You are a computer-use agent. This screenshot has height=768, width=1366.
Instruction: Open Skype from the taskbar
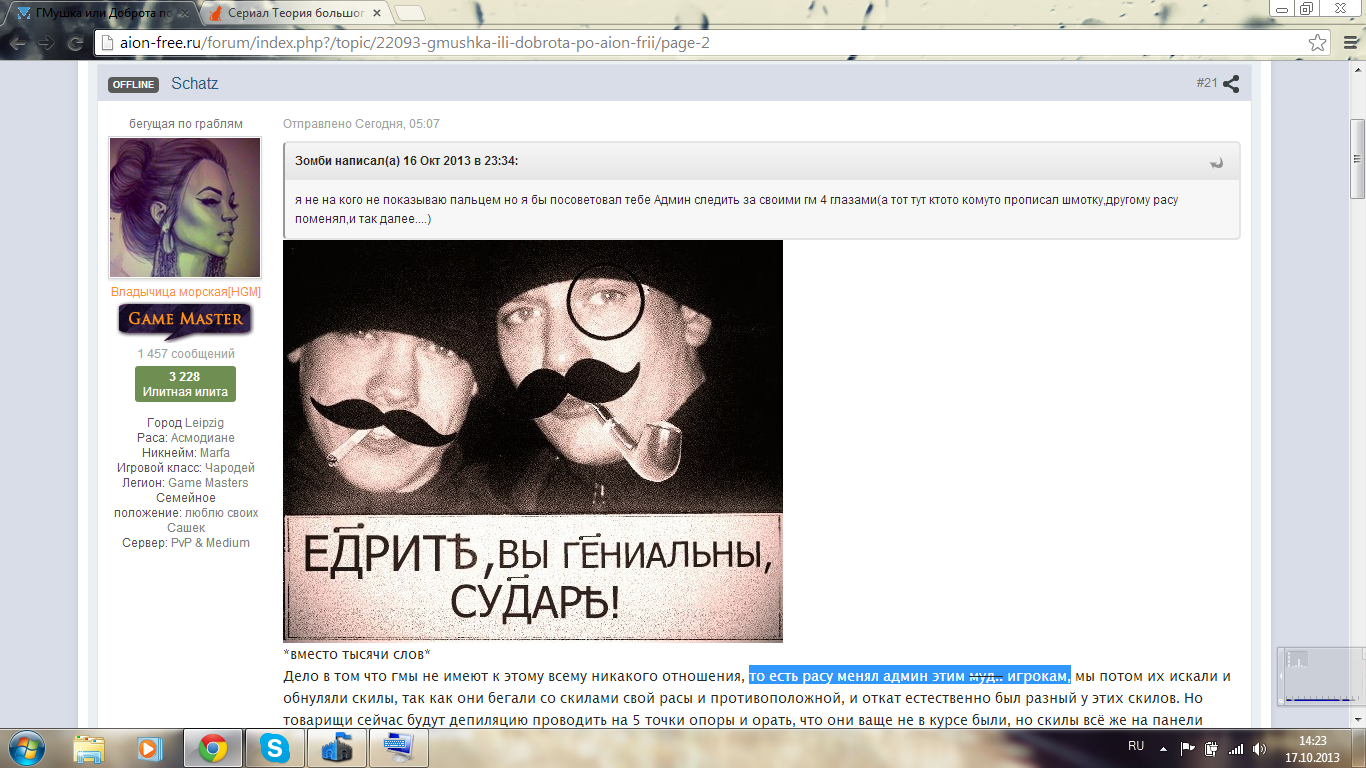273,748
